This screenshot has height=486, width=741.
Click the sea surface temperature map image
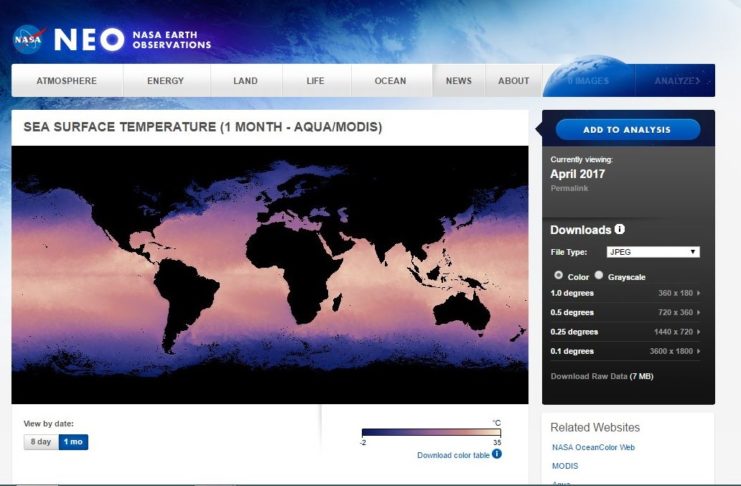tap(270, 274)
